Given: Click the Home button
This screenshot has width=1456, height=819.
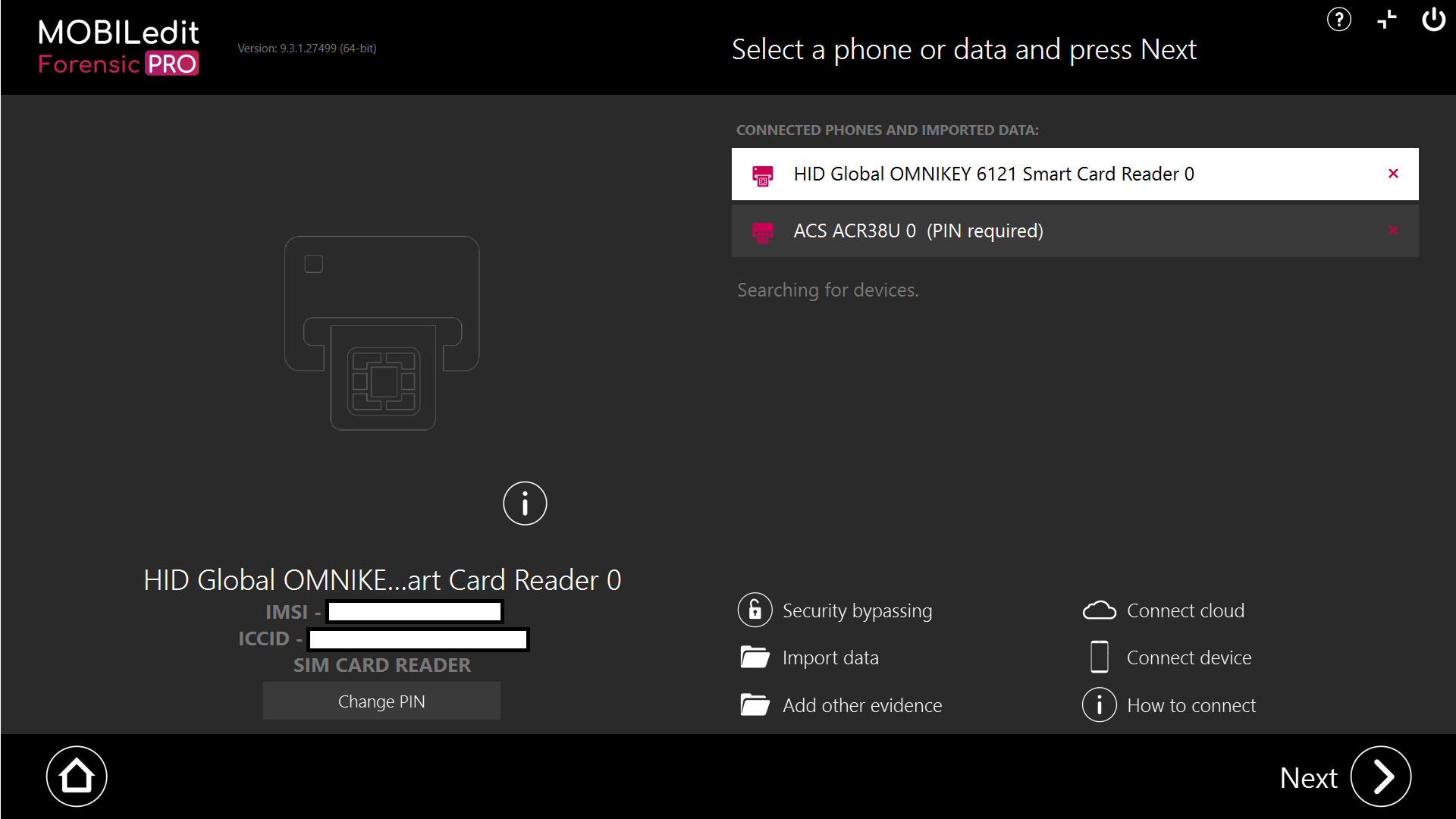Looking at the screenshot, I should tap(76, 776).
